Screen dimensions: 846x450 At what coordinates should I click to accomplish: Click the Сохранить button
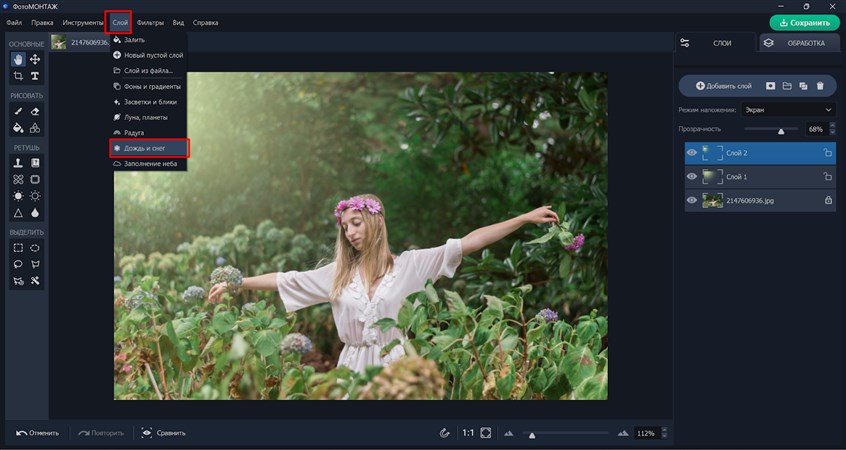click(x=804, y=22)
